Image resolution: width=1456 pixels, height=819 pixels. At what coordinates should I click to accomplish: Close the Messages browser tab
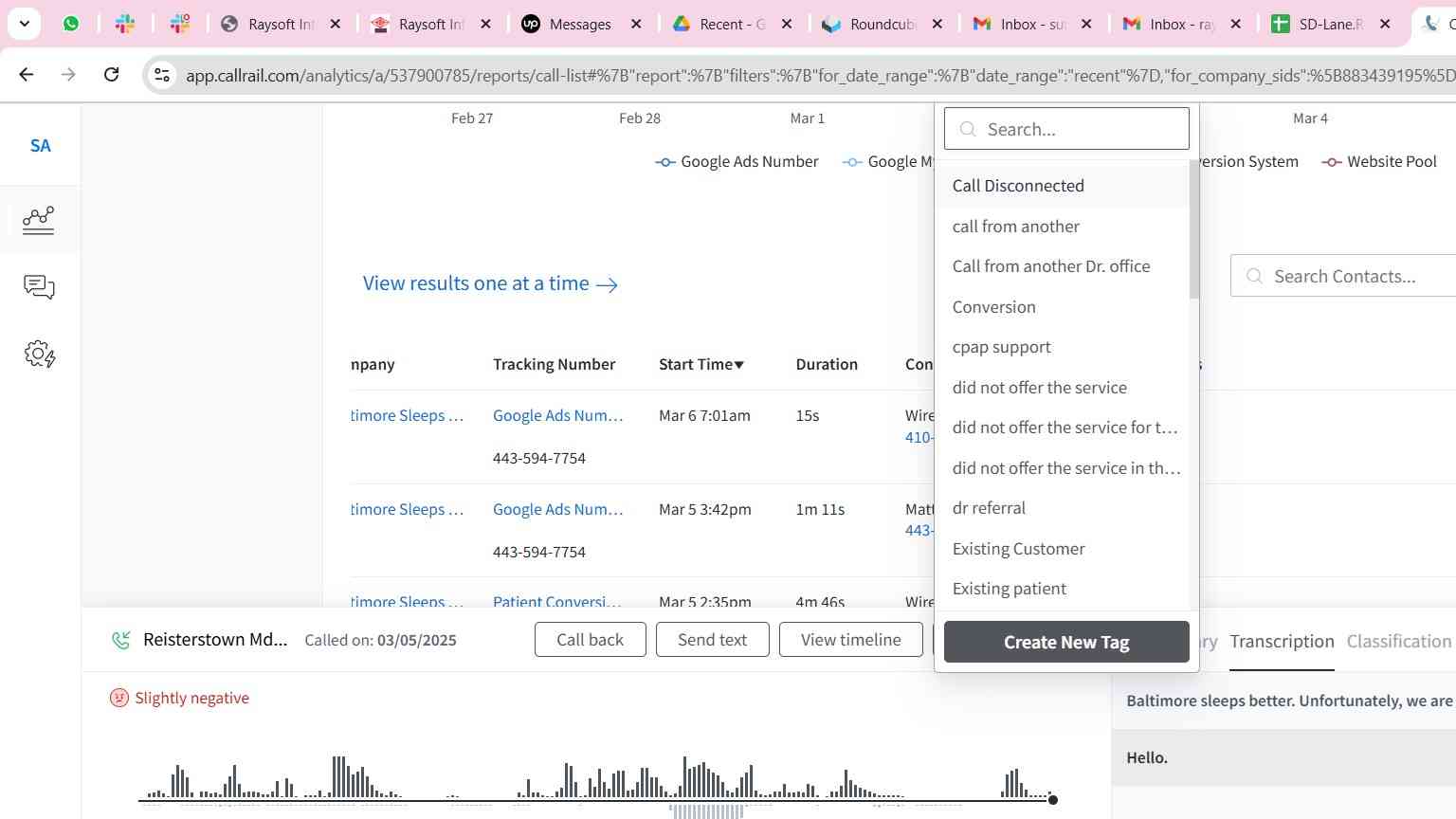pyautogui.click(x=636, y=24)
